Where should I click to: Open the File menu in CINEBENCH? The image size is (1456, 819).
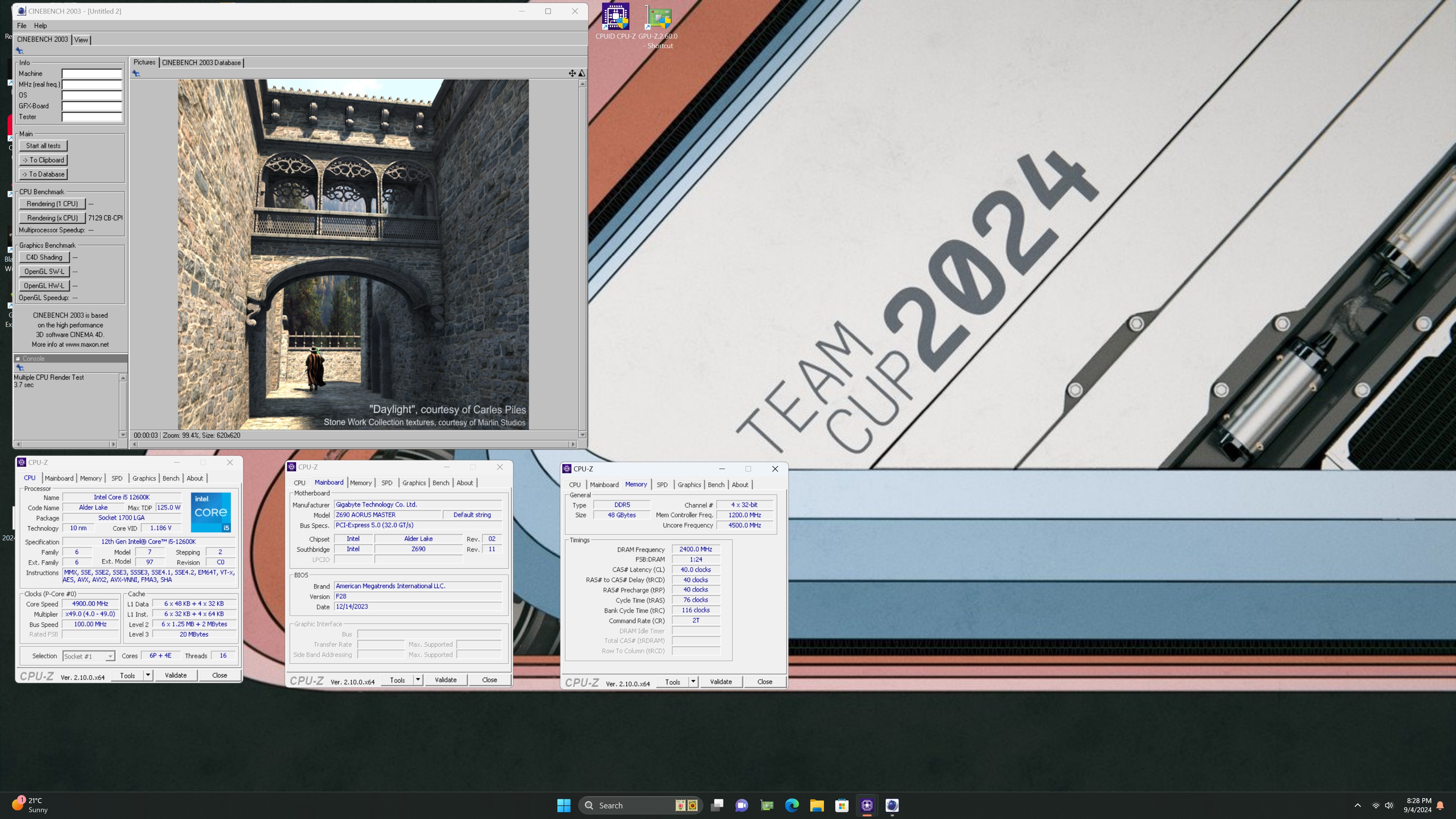click(x=22, y=25)
